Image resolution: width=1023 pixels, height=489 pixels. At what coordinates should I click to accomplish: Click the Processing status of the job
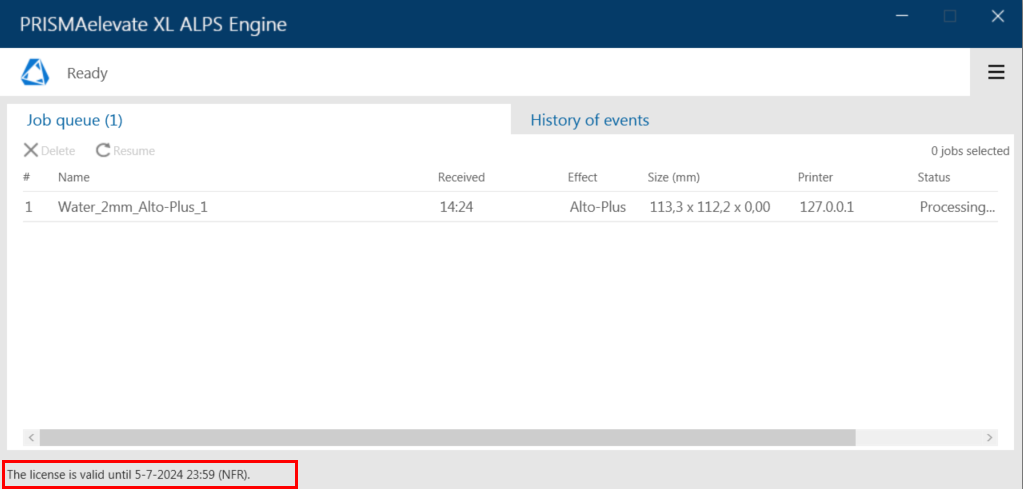pos(958,208)
